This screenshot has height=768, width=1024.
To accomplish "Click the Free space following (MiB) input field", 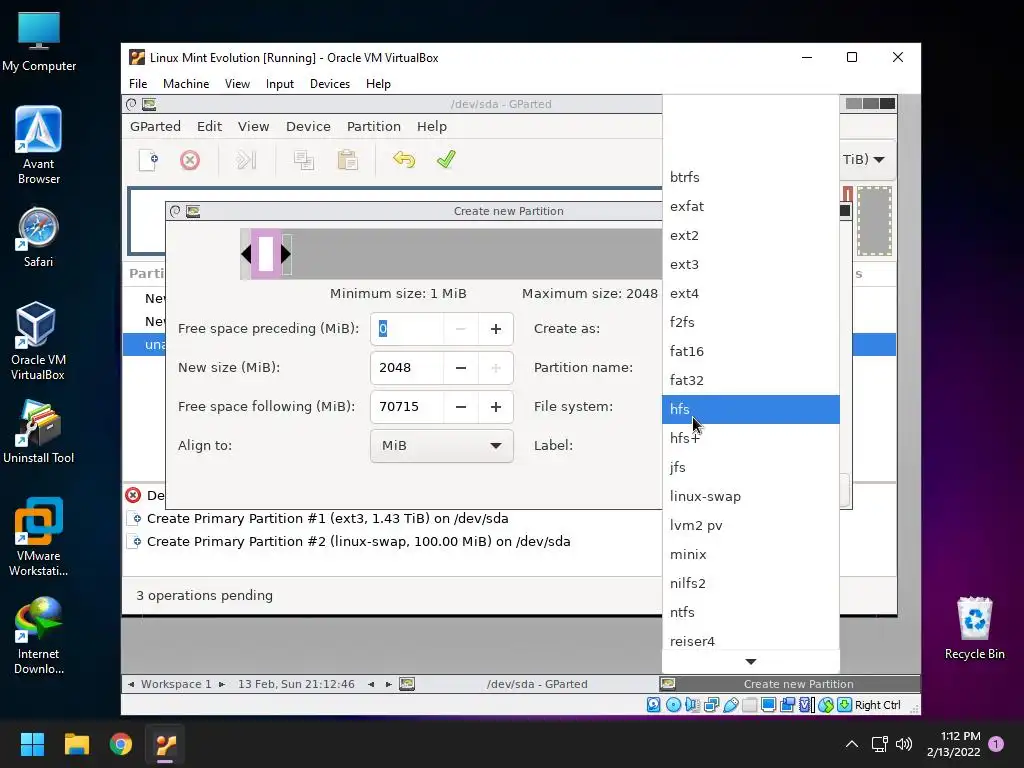I will 407,407.
